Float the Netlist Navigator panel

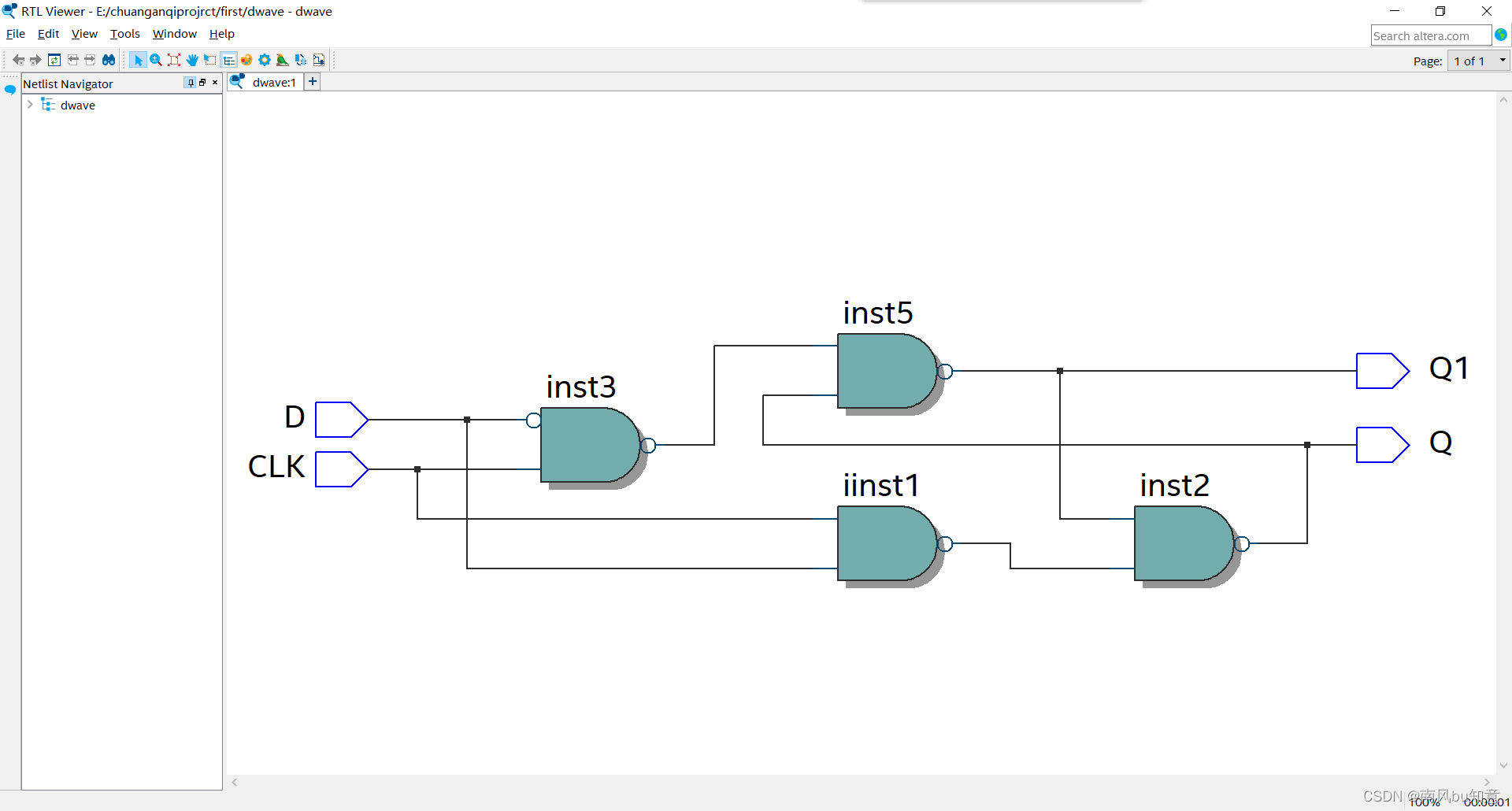pos(202,83)
